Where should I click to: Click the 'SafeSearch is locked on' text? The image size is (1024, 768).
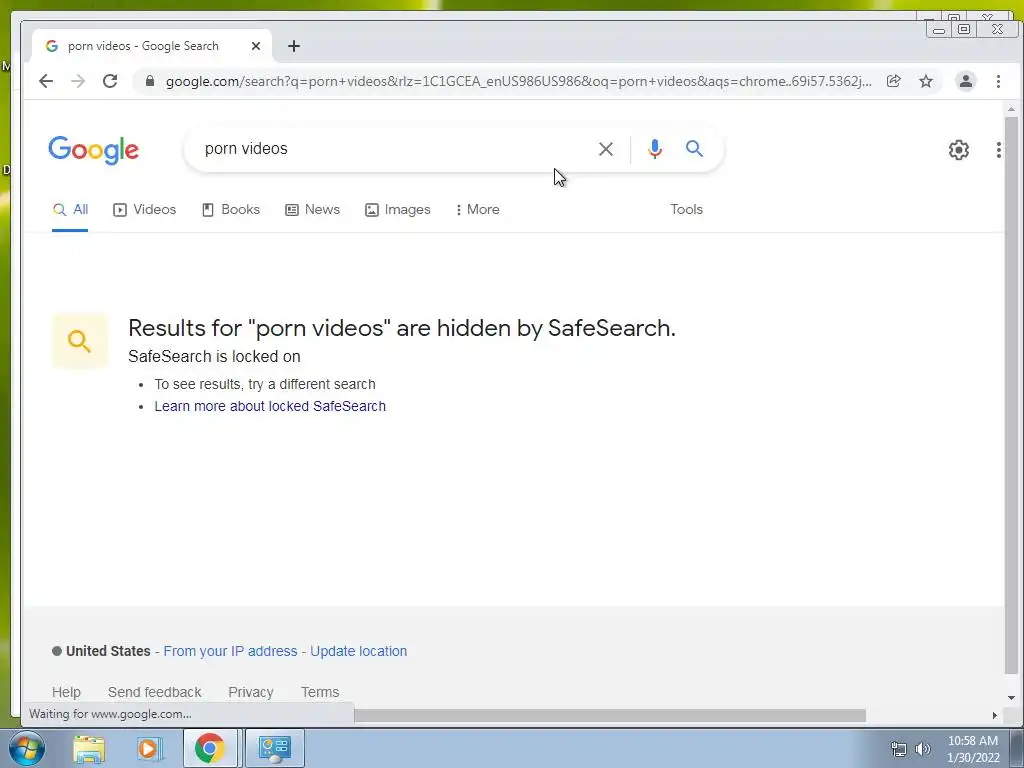pyautogui.click(x=214, y=357)
